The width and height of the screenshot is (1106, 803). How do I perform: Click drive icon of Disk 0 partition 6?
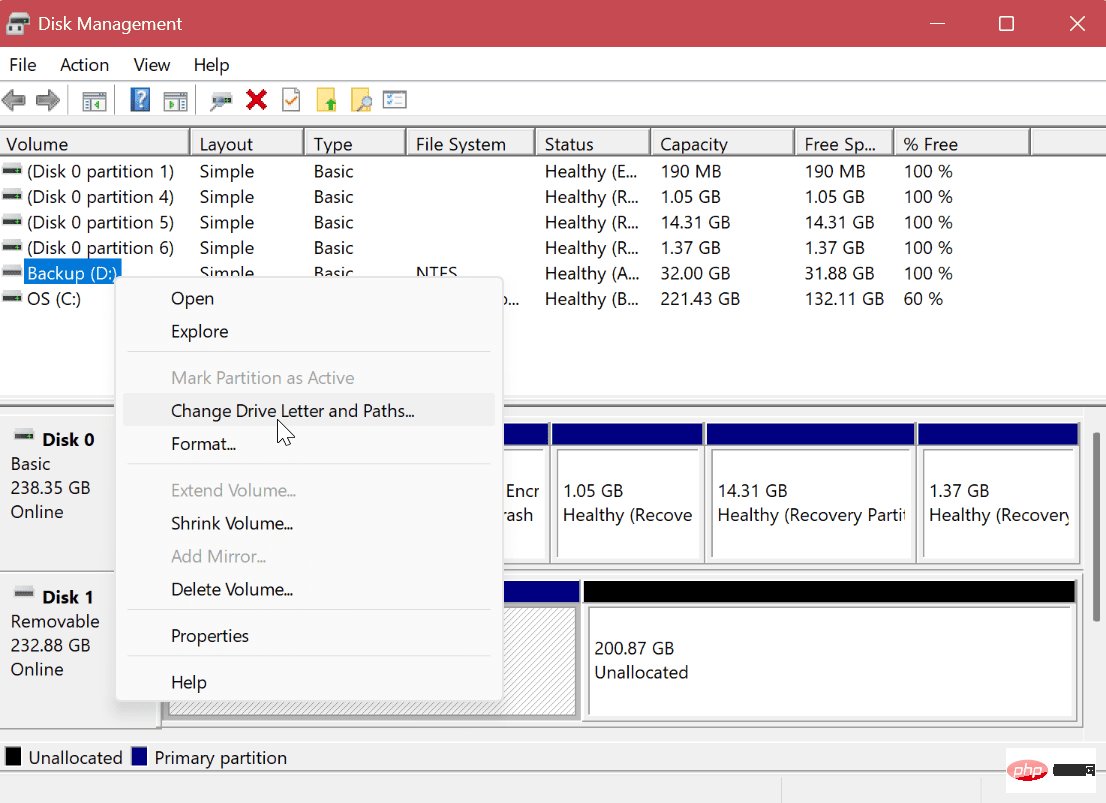pos(12,246)
